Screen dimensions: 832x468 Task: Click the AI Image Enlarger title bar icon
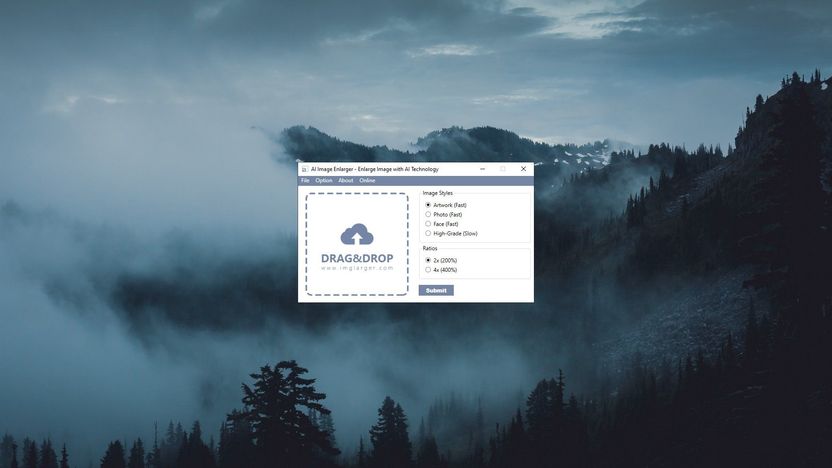[x=305, y=169]
